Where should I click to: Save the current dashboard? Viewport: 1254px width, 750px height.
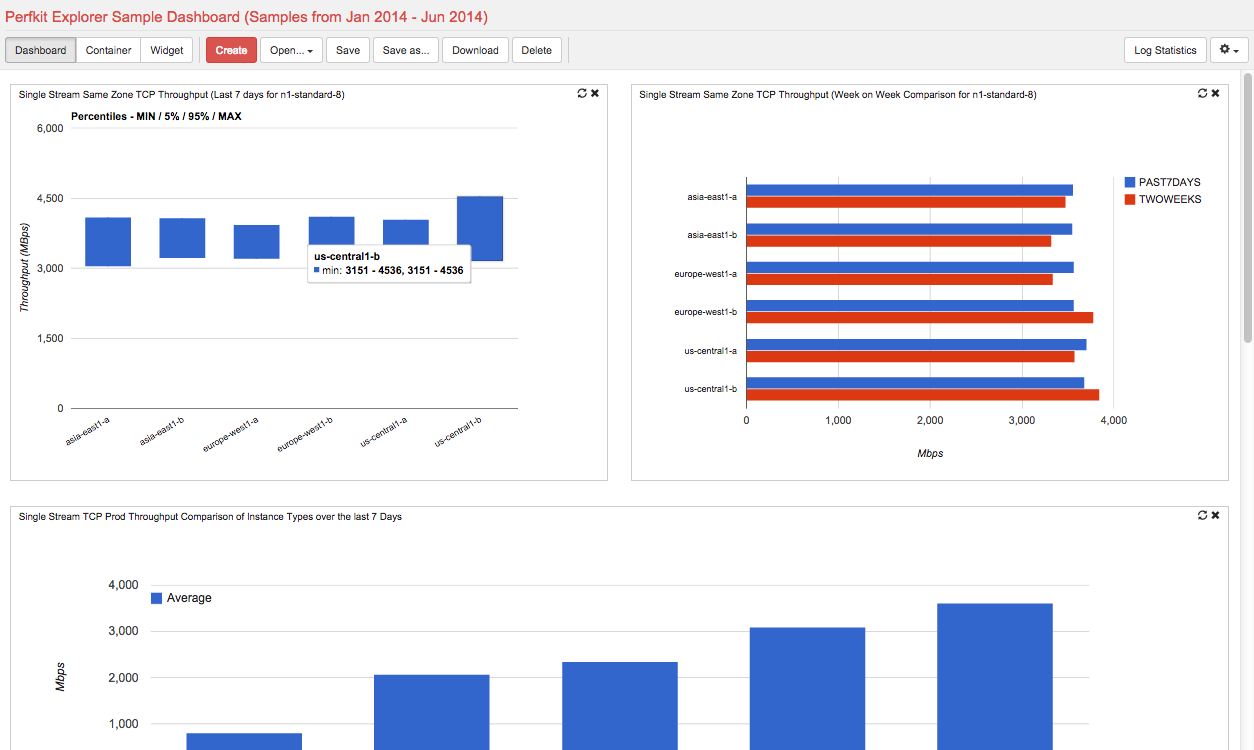point(348,50)
